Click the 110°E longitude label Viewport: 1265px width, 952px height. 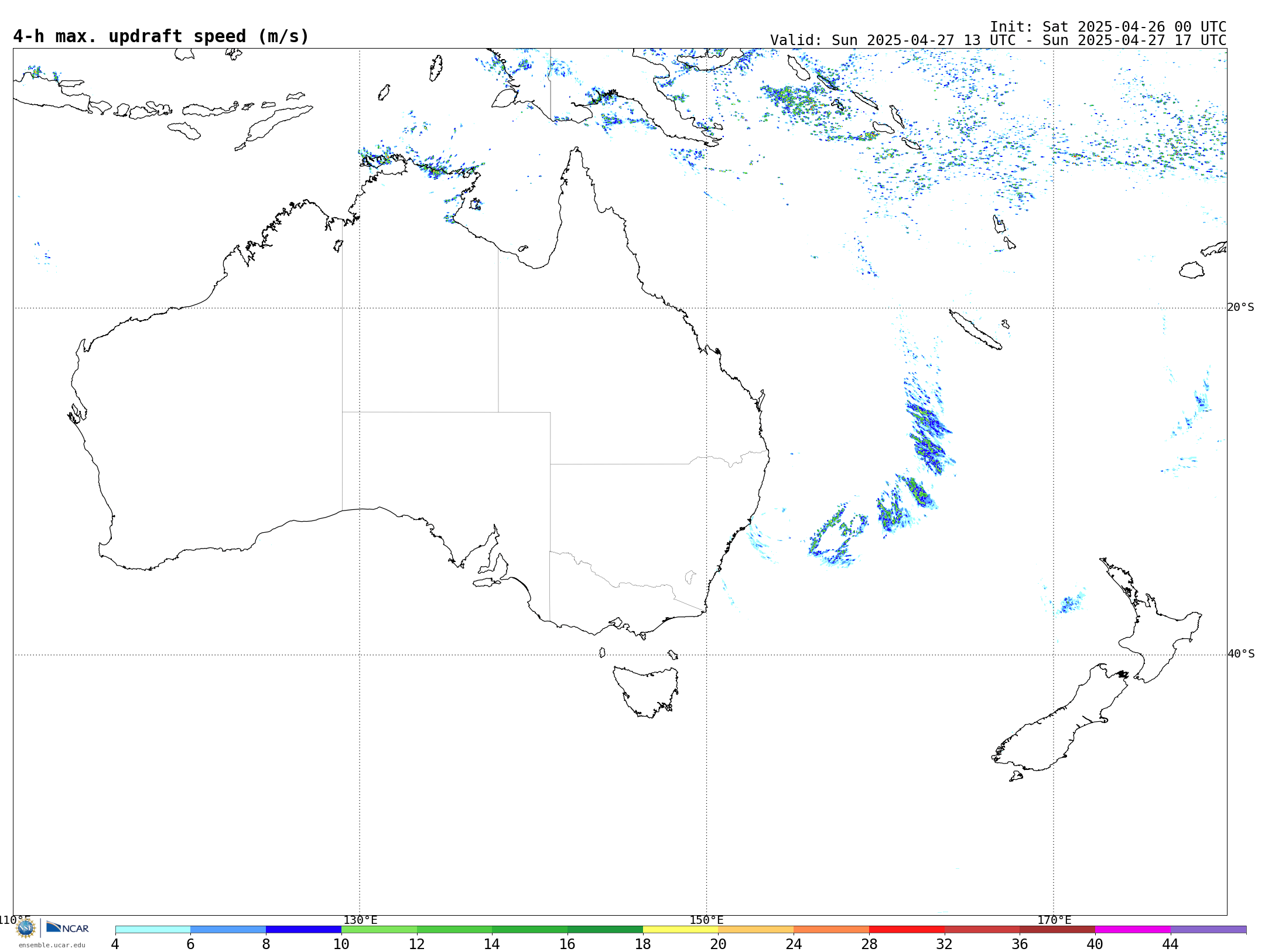point(15,920)
